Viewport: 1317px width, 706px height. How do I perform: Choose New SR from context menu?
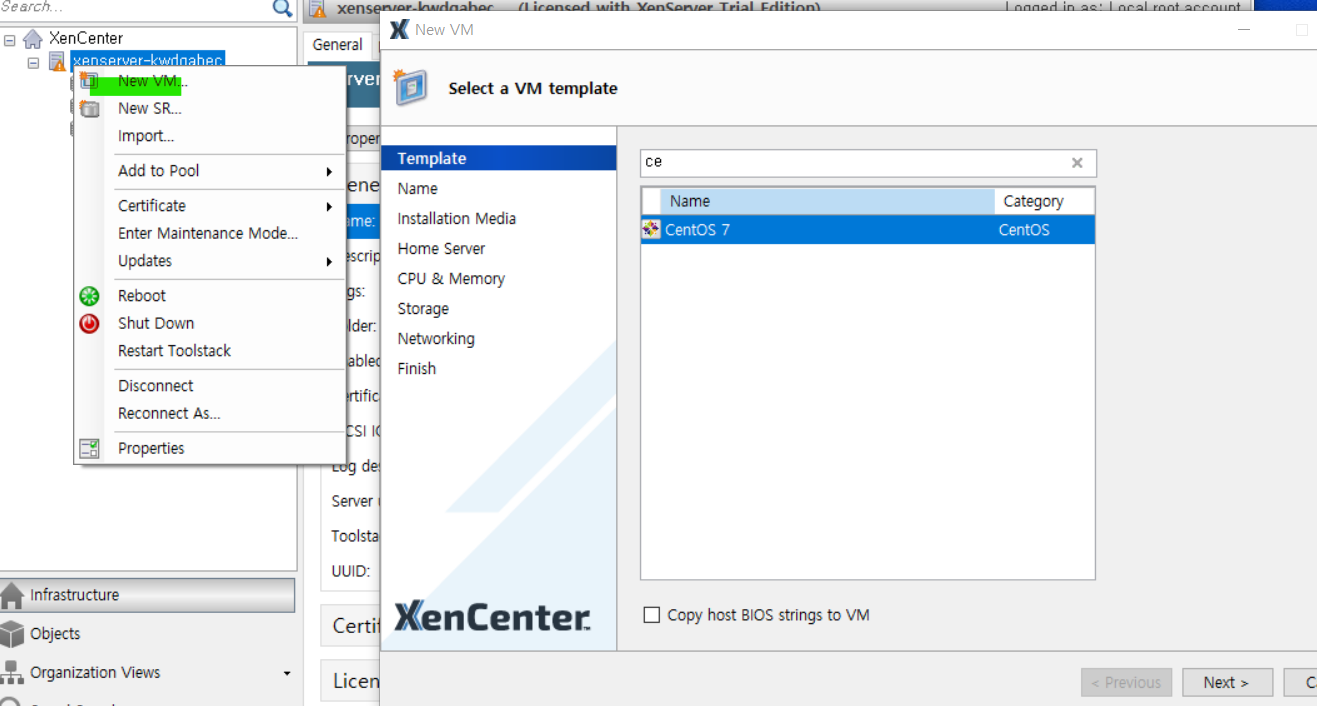tap(149, 108)
